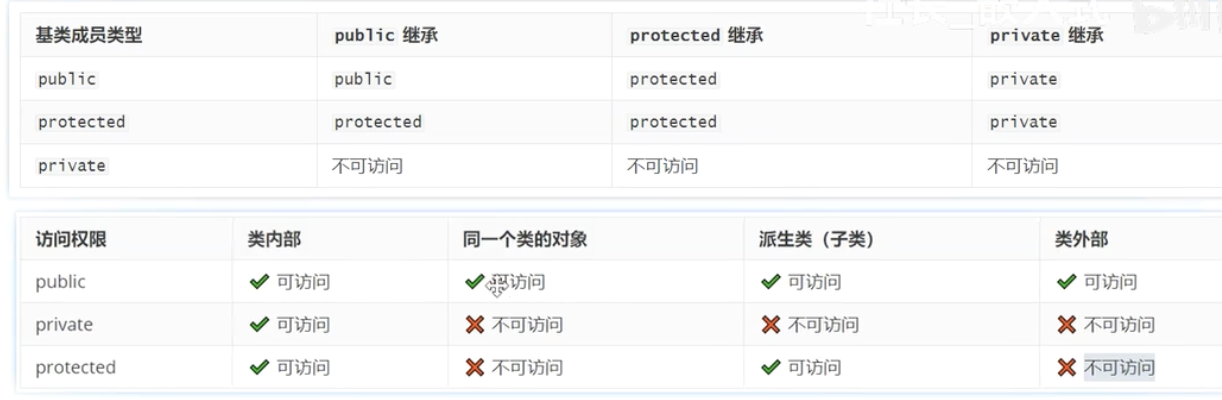This screenshot has width=1222, height=400.
Task: Click green checkmark for public outside class
Action: pos(1066,282)
